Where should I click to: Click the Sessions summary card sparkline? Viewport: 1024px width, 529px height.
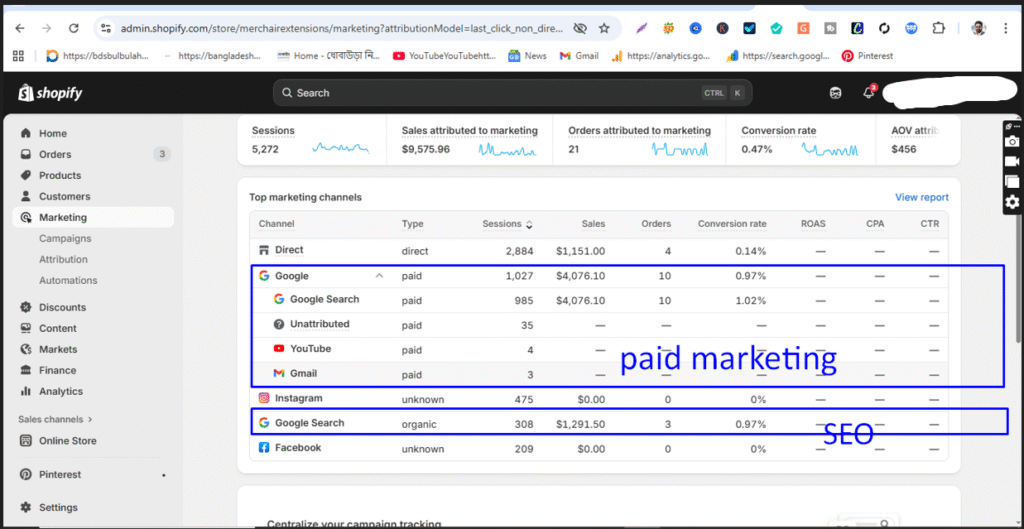[x=339, y=148]
